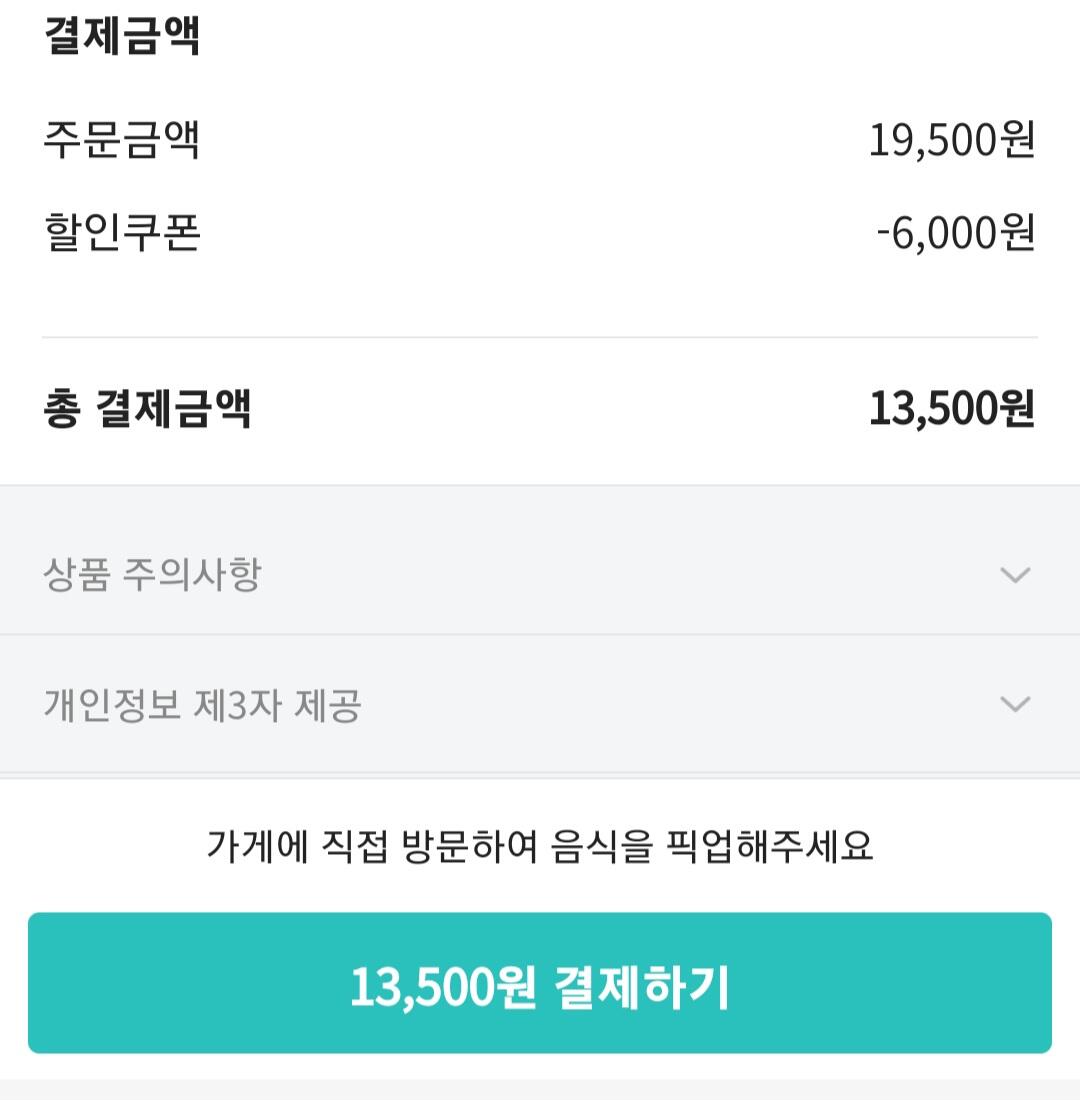The image size is (1080, 1100).
Task: Tap the 결제하기 text on the pay button
Action: click(x=641, y=987)
